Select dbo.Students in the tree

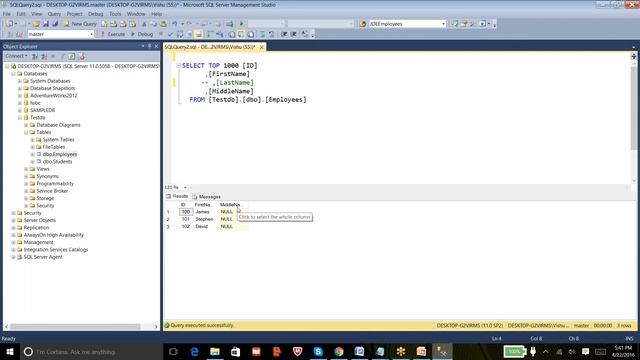click(57, 162)
